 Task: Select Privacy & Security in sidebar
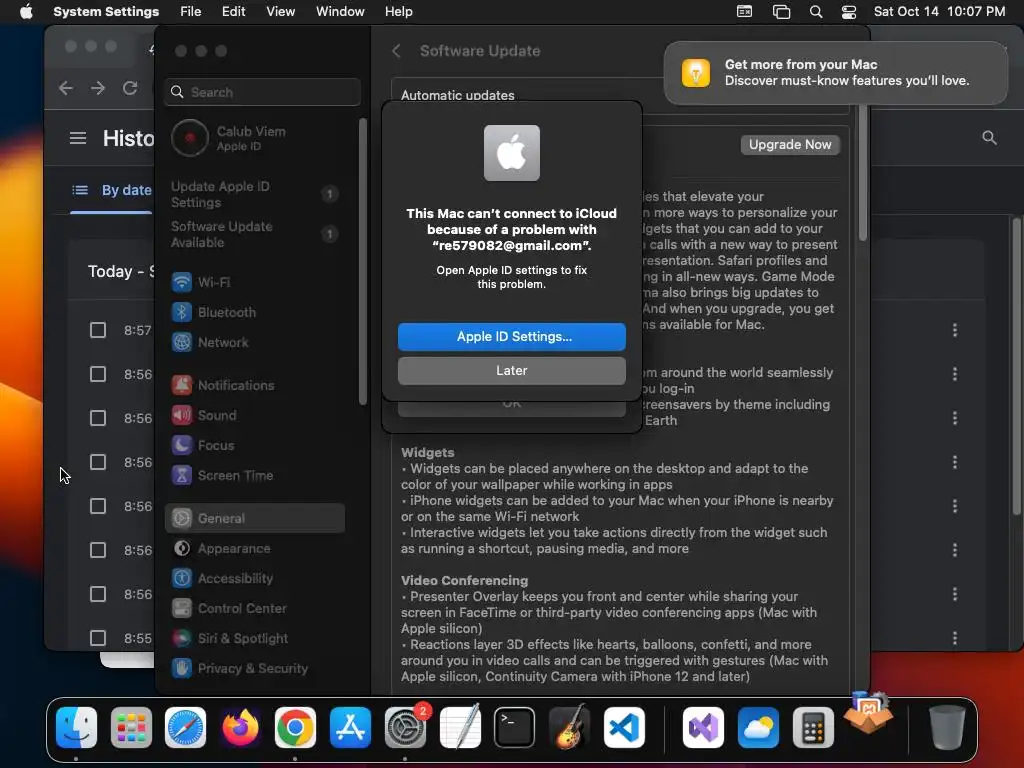tap(255, 669)
